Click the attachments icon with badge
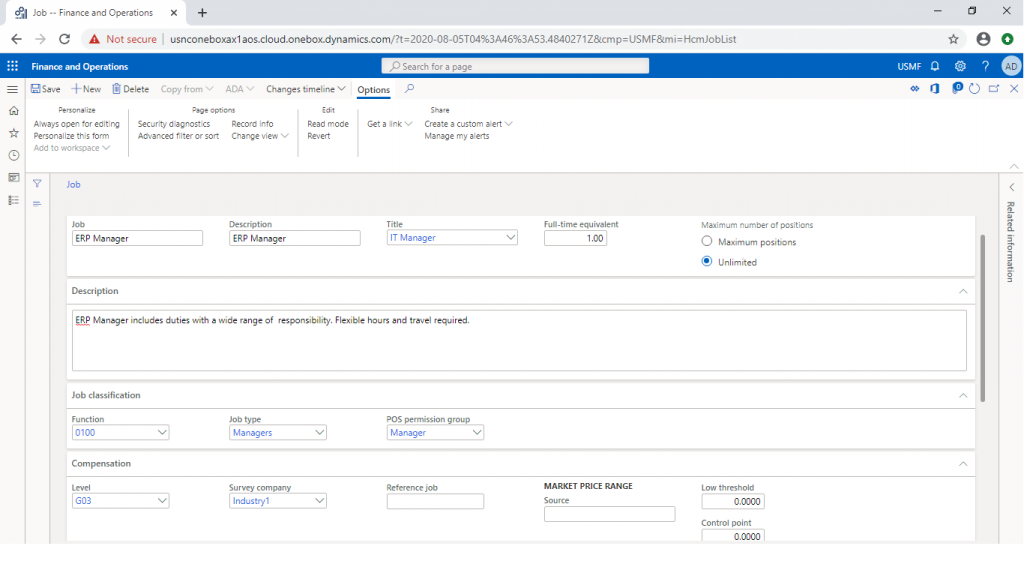The width and height of the screenshot is (1024, 576). (x=957, y=88)
